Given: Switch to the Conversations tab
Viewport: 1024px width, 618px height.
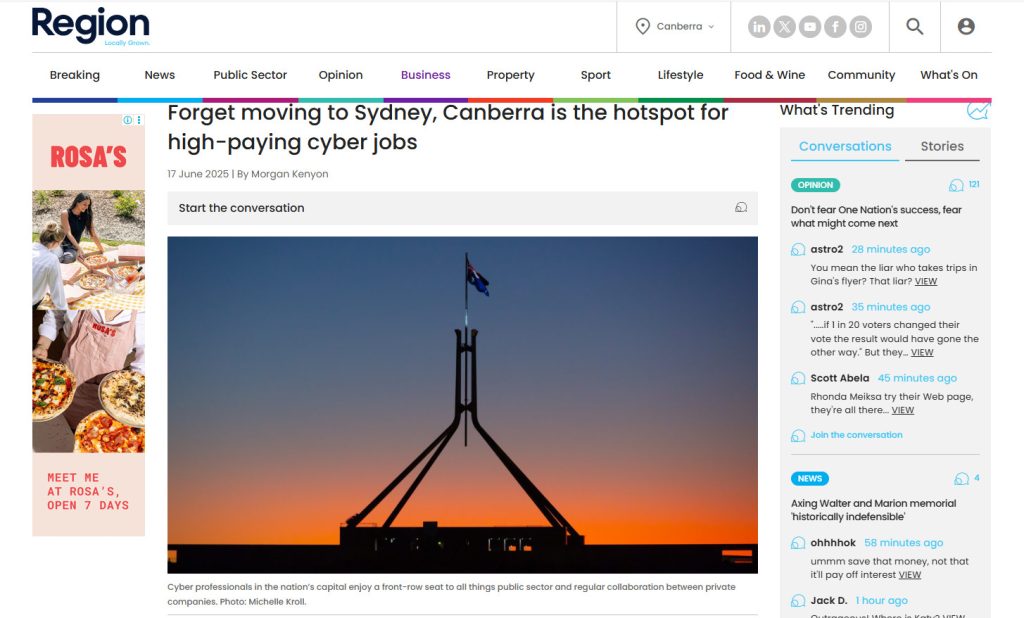Looking at the screenshot, I should (845, 146).
